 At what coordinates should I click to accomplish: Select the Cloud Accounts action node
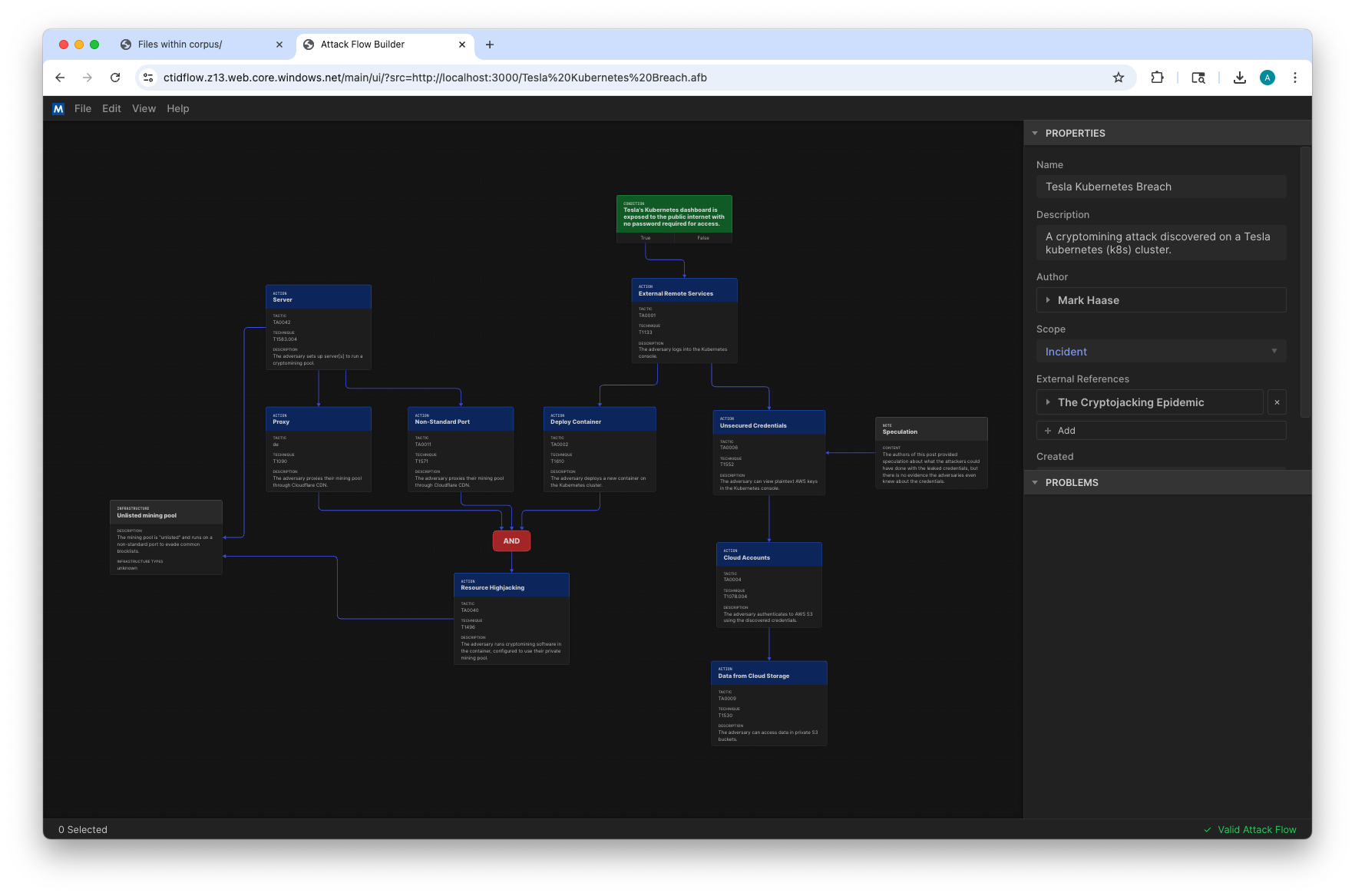pyautogui.click(x=769, y=585)
